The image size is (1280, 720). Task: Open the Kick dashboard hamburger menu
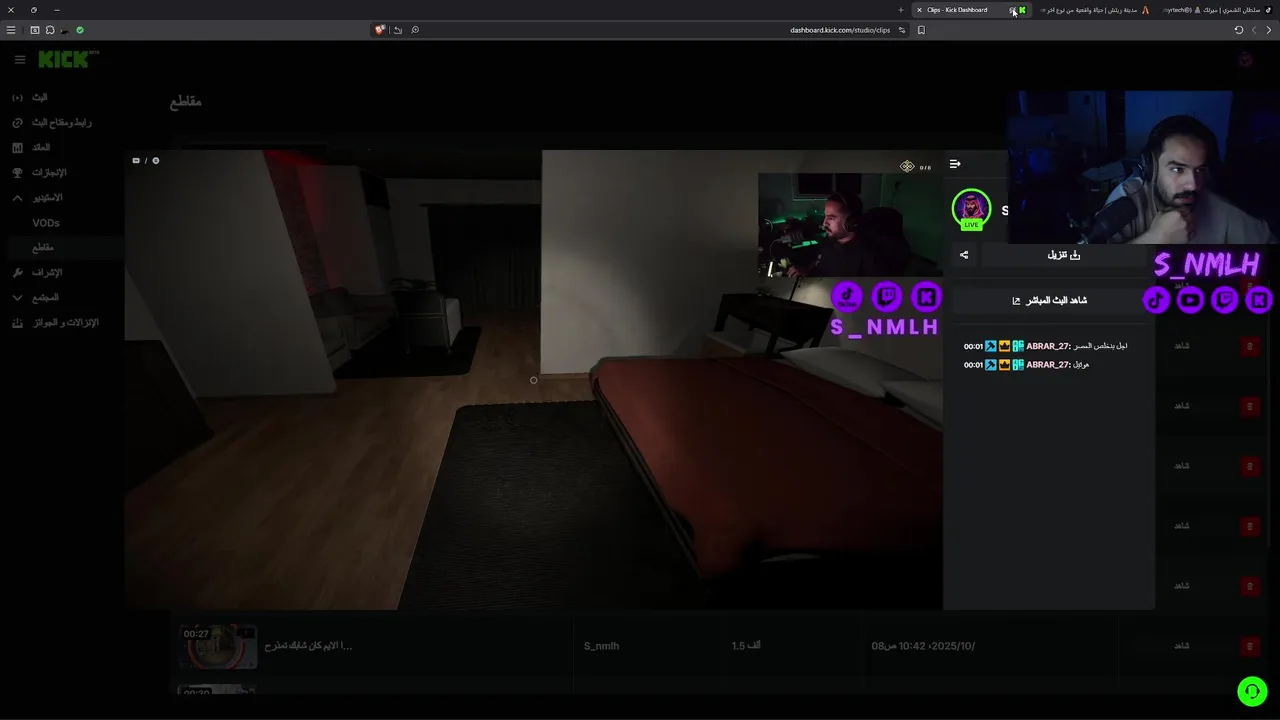coord(19,60)
